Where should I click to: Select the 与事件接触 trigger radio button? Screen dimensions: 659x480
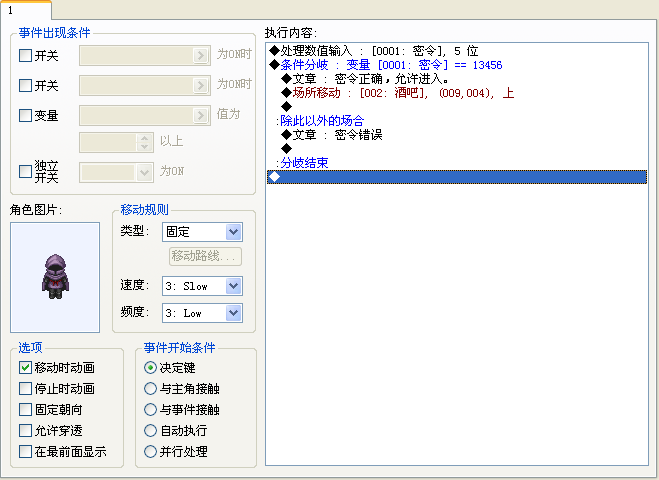(x=150, y=409)
